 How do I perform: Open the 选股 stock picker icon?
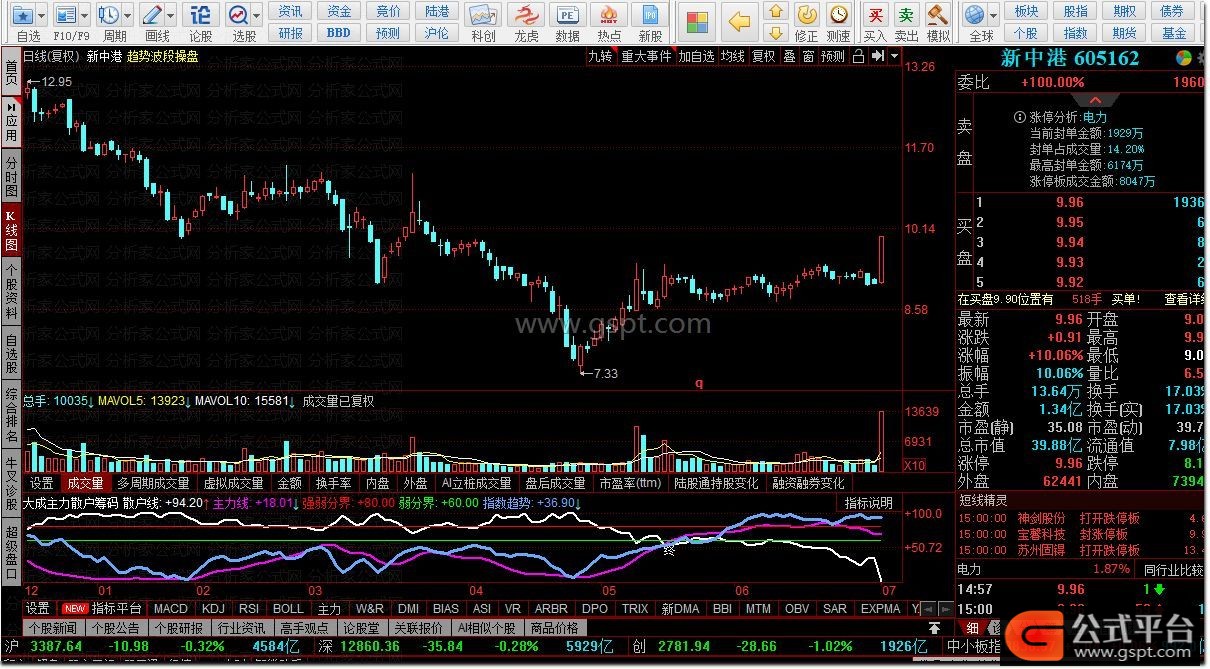pyautogui.click(x=238, y=15)
